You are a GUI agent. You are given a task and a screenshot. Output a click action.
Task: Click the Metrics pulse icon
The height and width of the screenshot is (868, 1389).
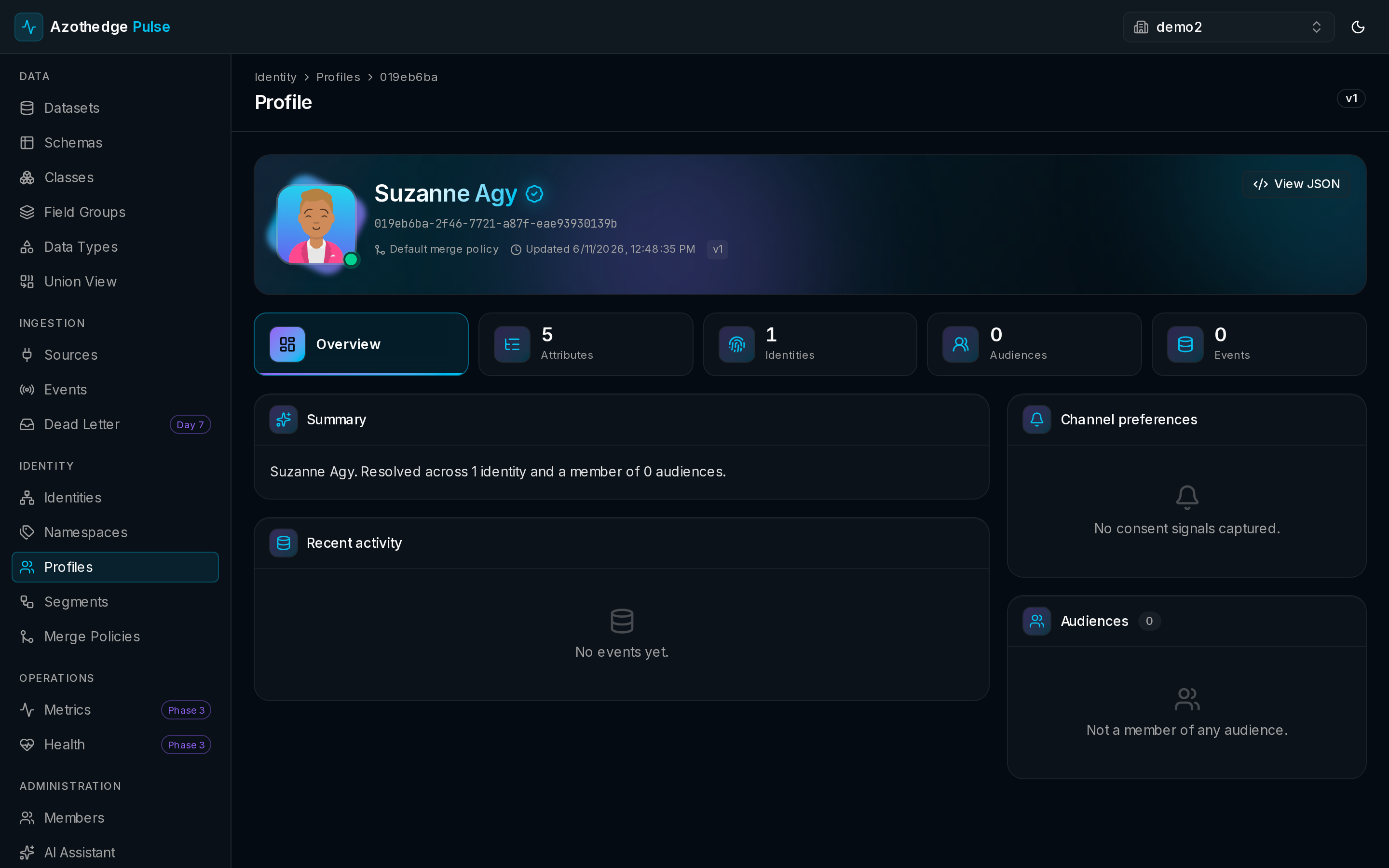point(27,709)
